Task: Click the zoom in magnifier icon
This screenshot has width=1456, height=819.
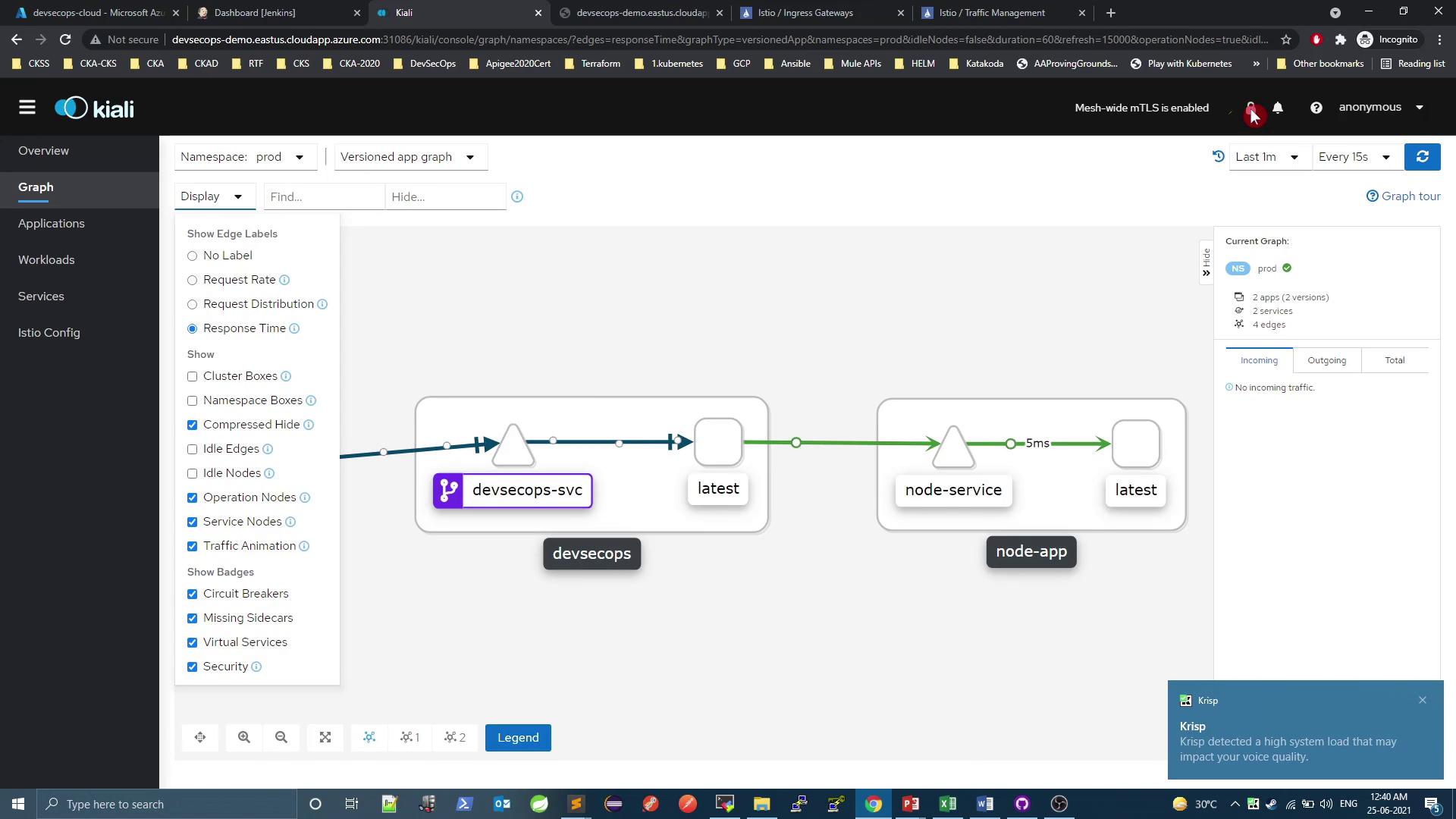Action: (243, 737)
